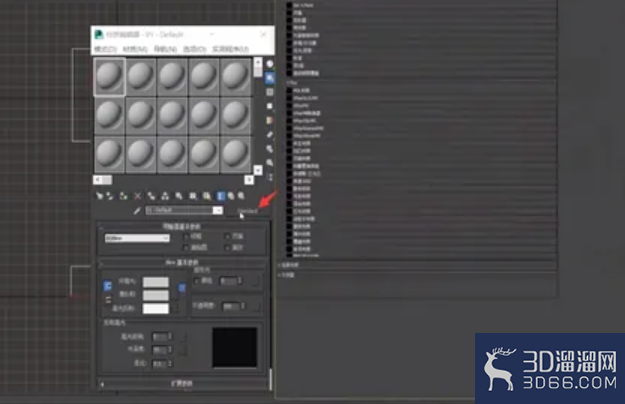Toggle the ambient-diffuse color lock button

click(x=108, y=286)
